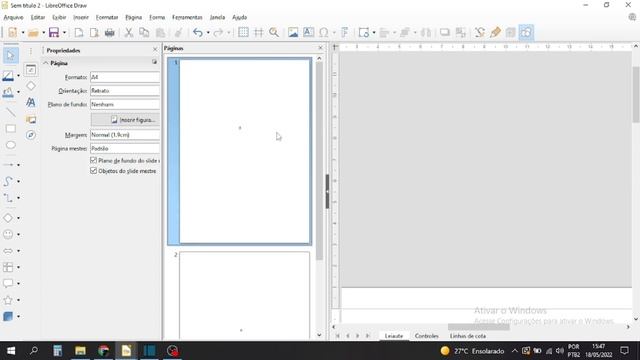Switch to the Controles layer tab
The height and width of the screenshot is (360, 640).
[427, 336]
